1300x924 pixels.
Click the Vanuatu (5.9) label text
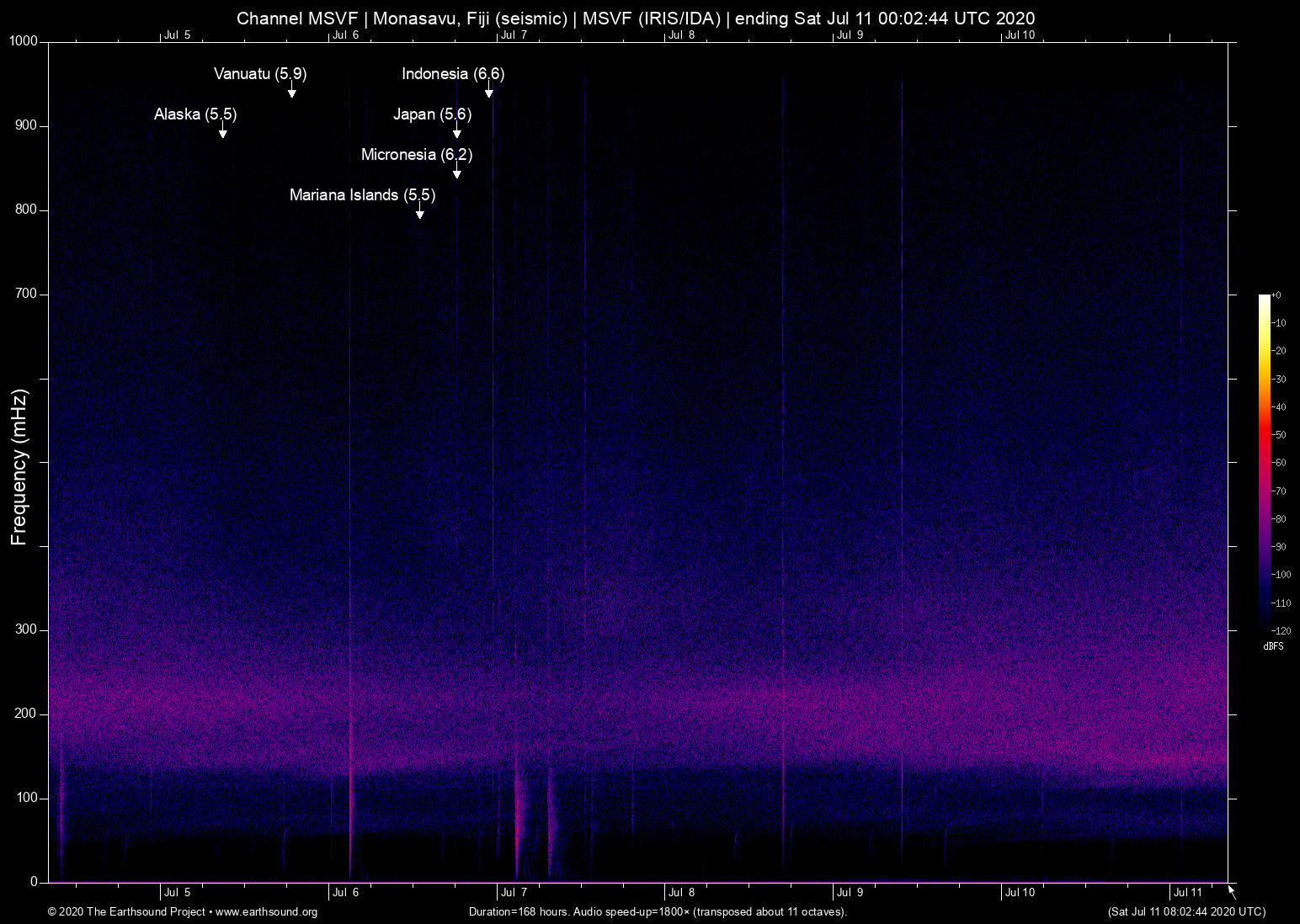click(260, 74)
